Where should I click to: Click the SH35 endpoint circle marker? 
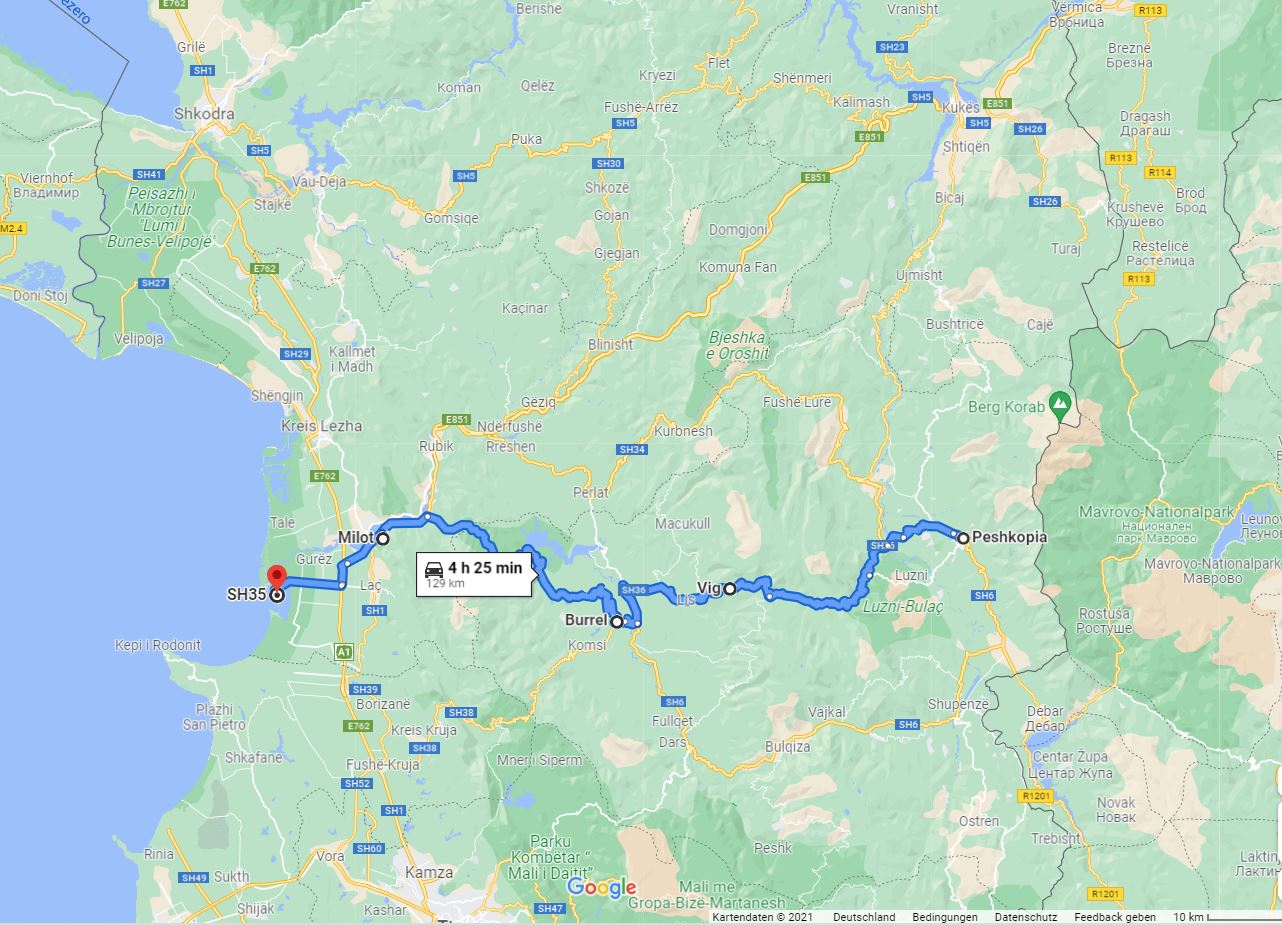coord(277,594)
